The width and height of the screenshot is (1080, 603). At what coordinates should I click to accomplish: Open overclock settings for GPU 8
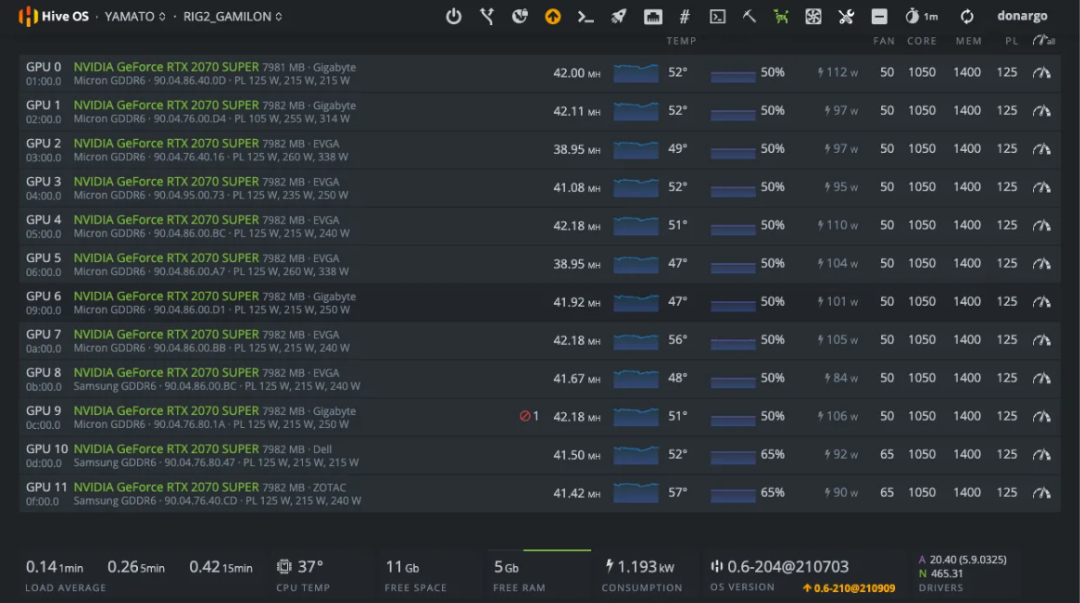click(x=1041, y=378)
